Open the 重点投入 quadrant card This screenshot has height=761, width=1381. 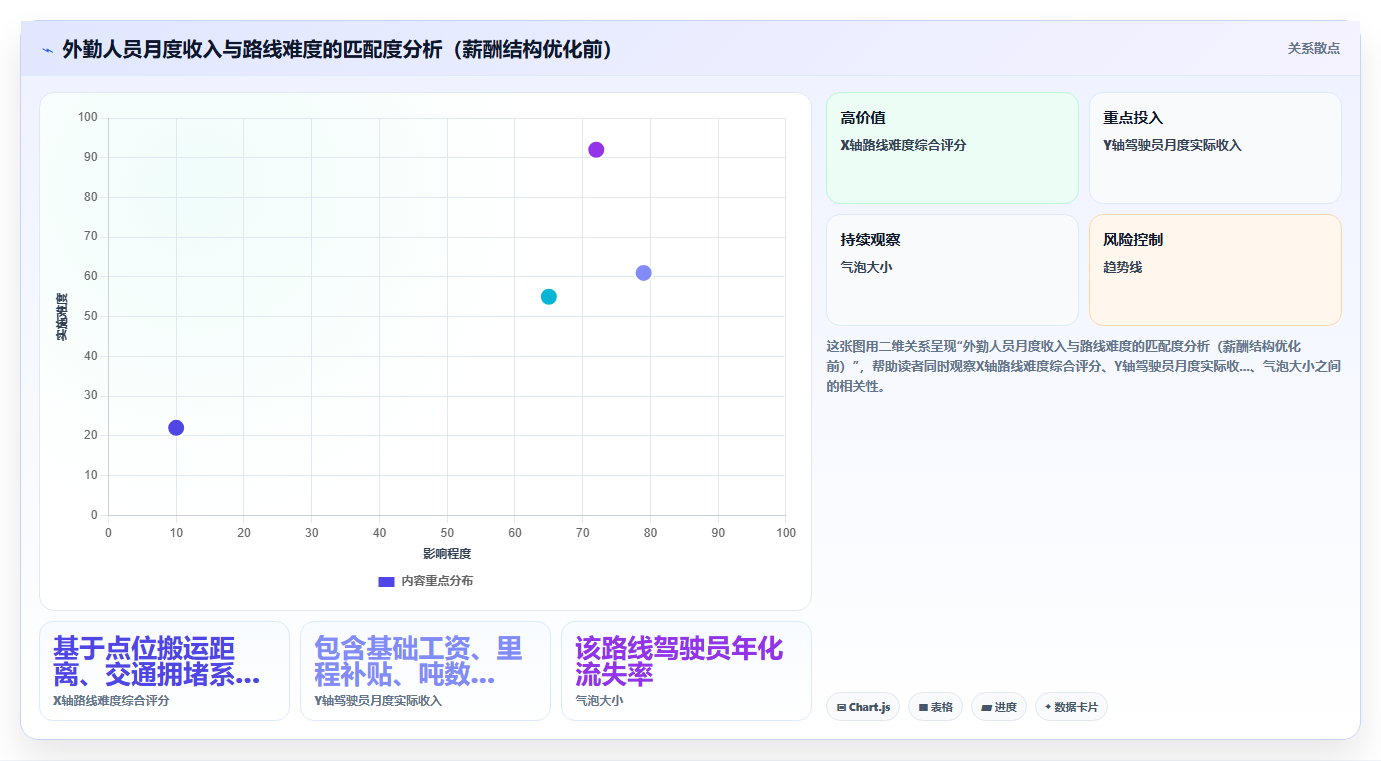tap(1215, 148)
